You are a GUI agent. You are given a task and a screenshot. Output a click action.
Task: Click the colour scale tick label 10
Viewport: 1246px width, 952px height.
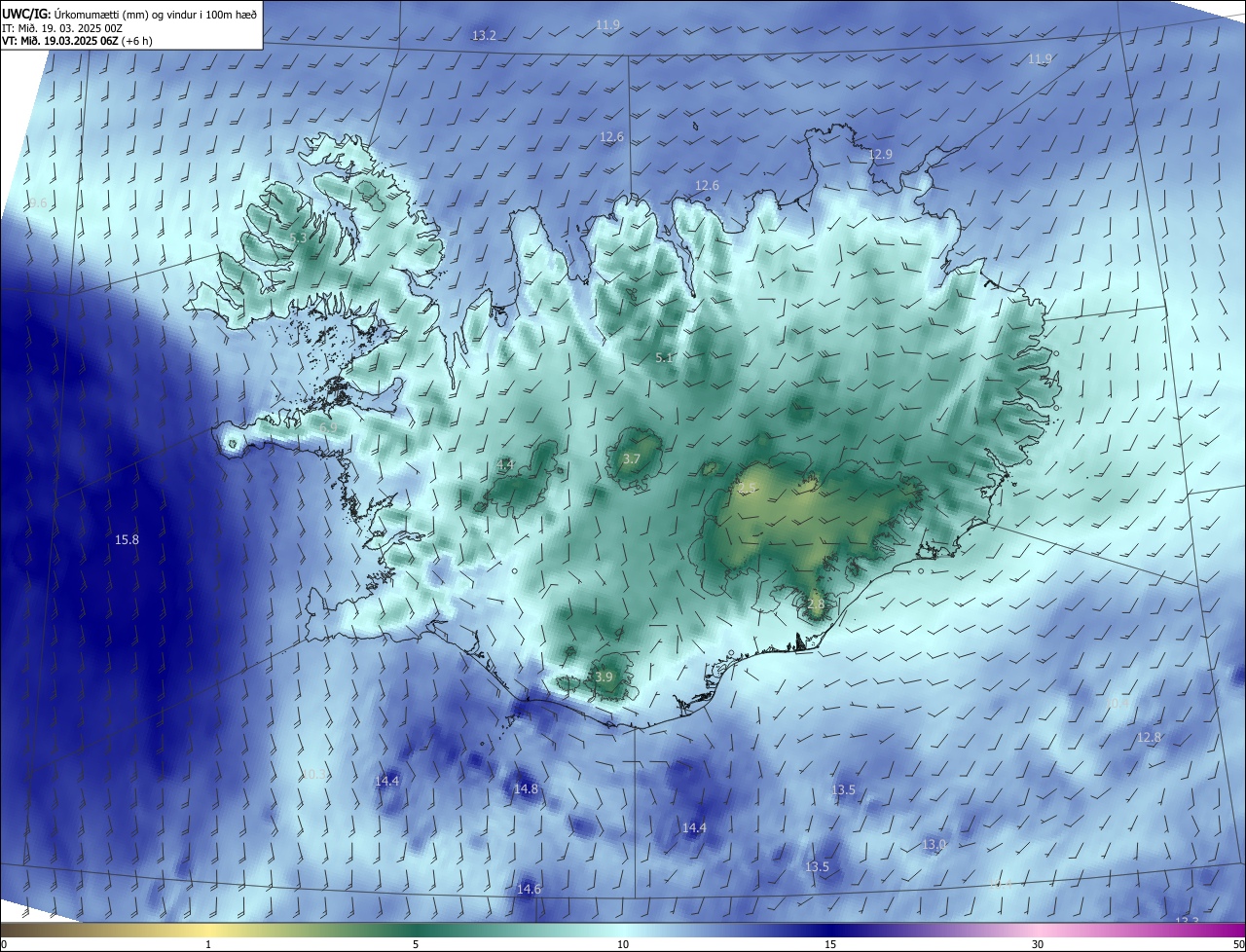click(x=623, y=945)
